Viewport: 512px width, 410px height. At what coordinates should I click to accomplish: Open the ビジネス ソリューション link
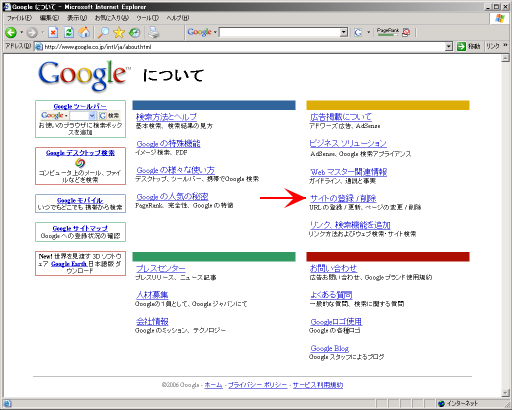point(348,143)
